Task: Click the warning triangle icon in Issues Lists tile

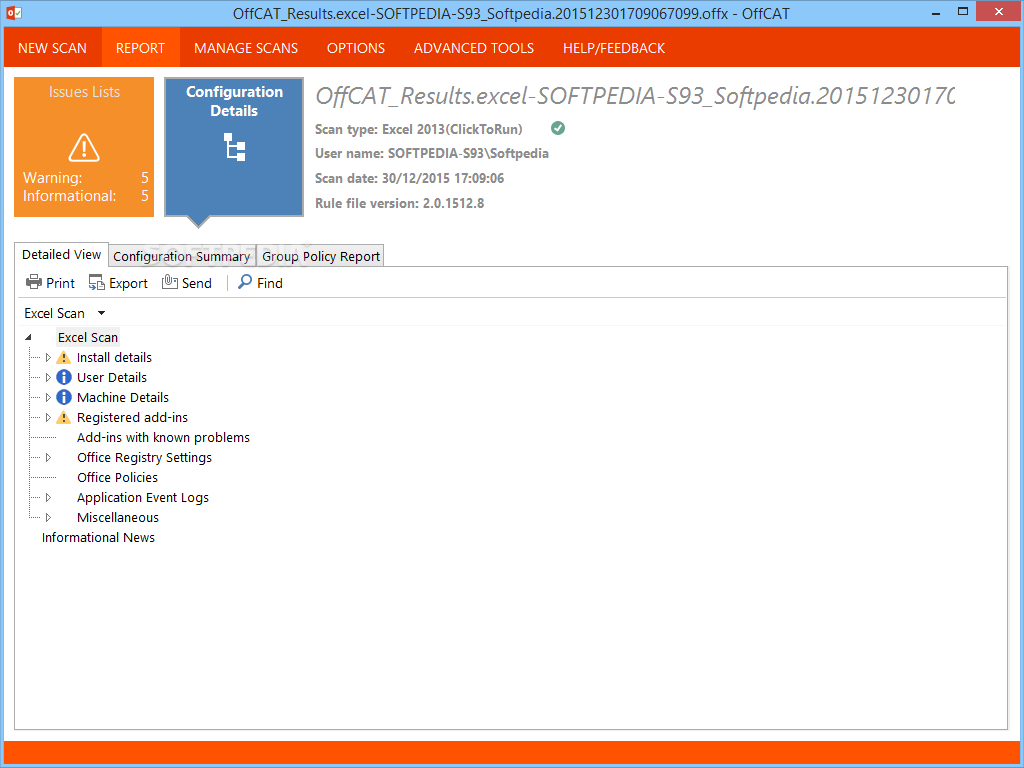Action: [84, 148]
